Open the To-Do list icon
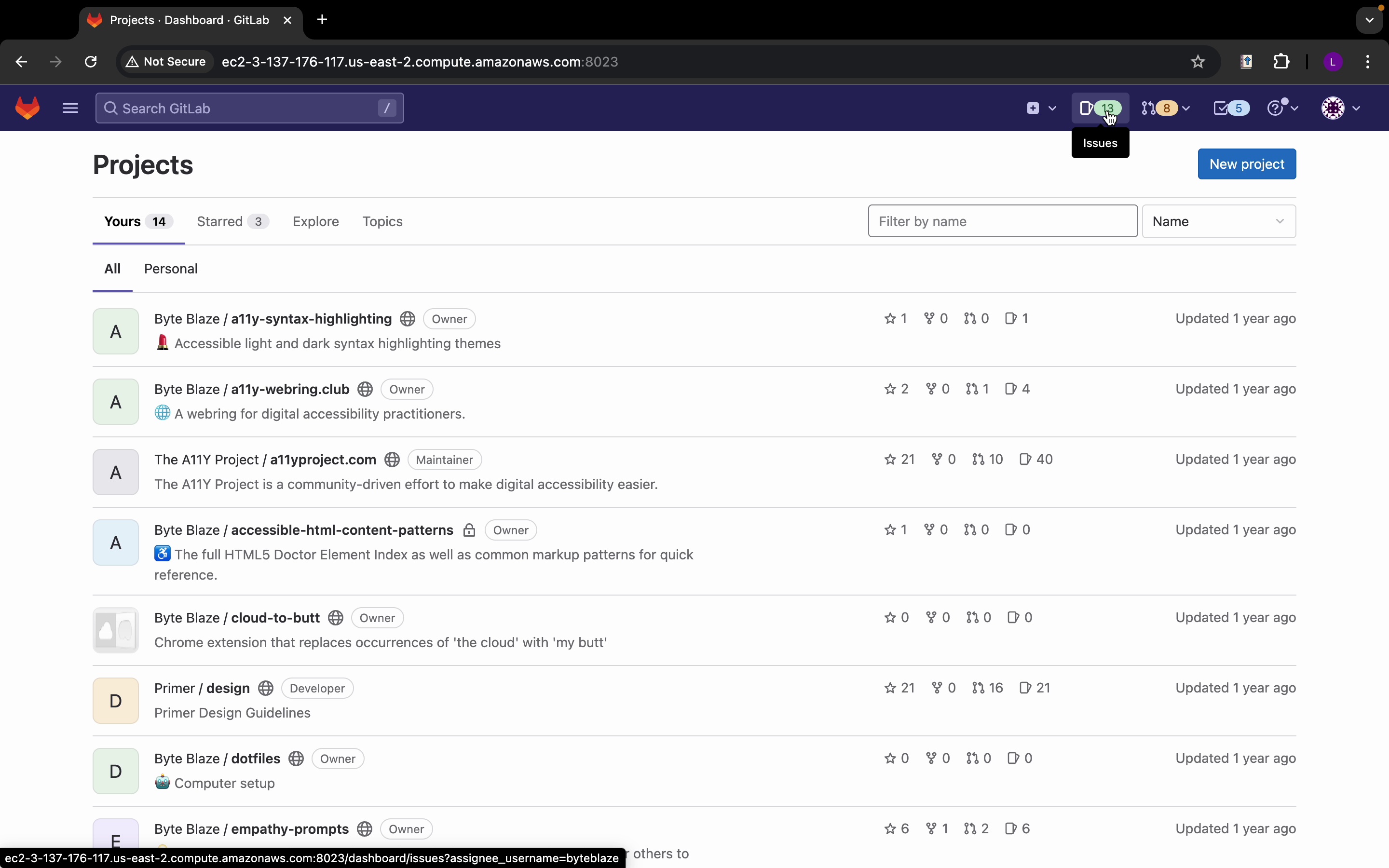 coord(1231,108)
